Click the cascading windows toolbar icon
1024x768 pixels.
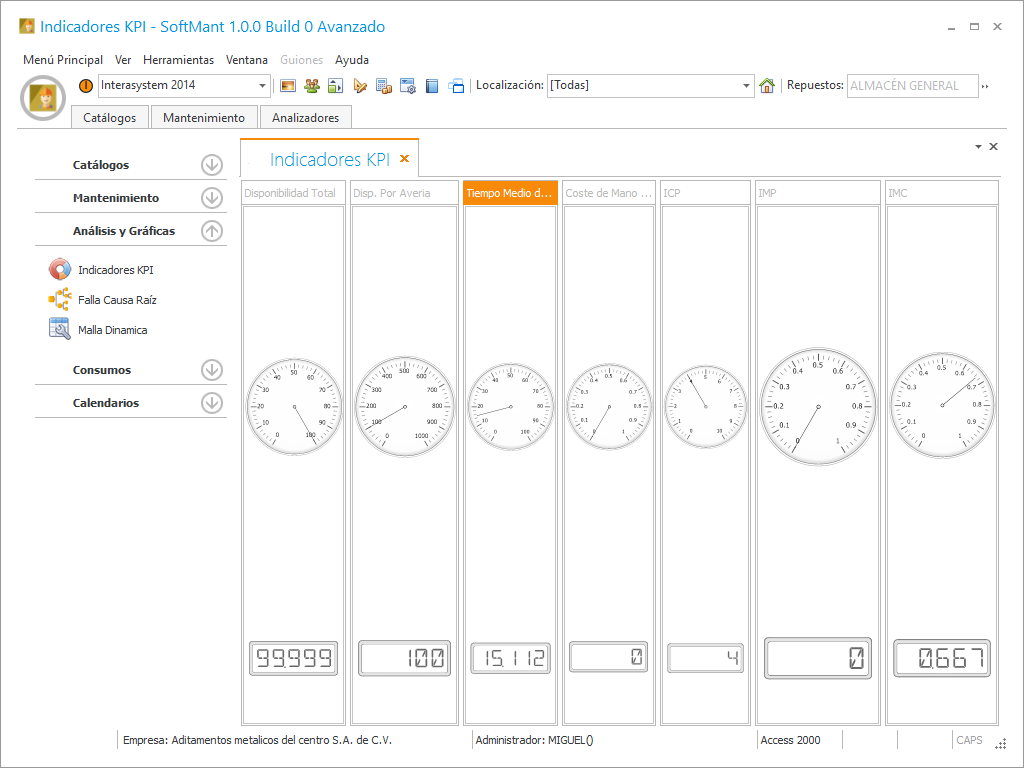click(456, 86)
